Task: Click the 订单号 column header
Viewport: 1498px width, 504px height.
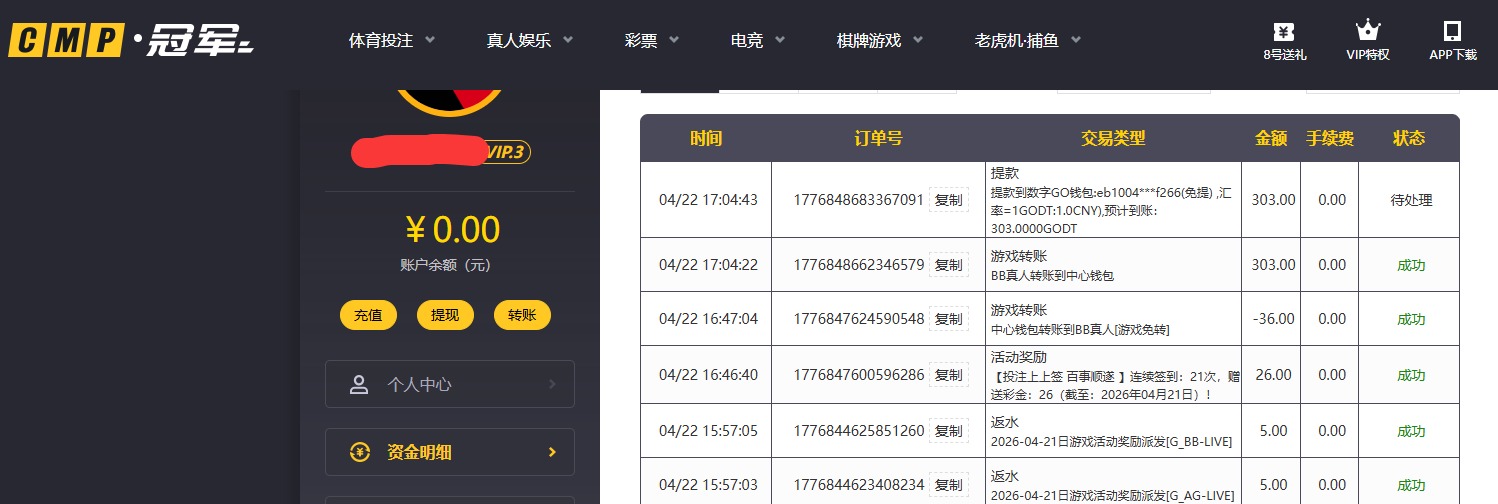Action: coord(878,138)
